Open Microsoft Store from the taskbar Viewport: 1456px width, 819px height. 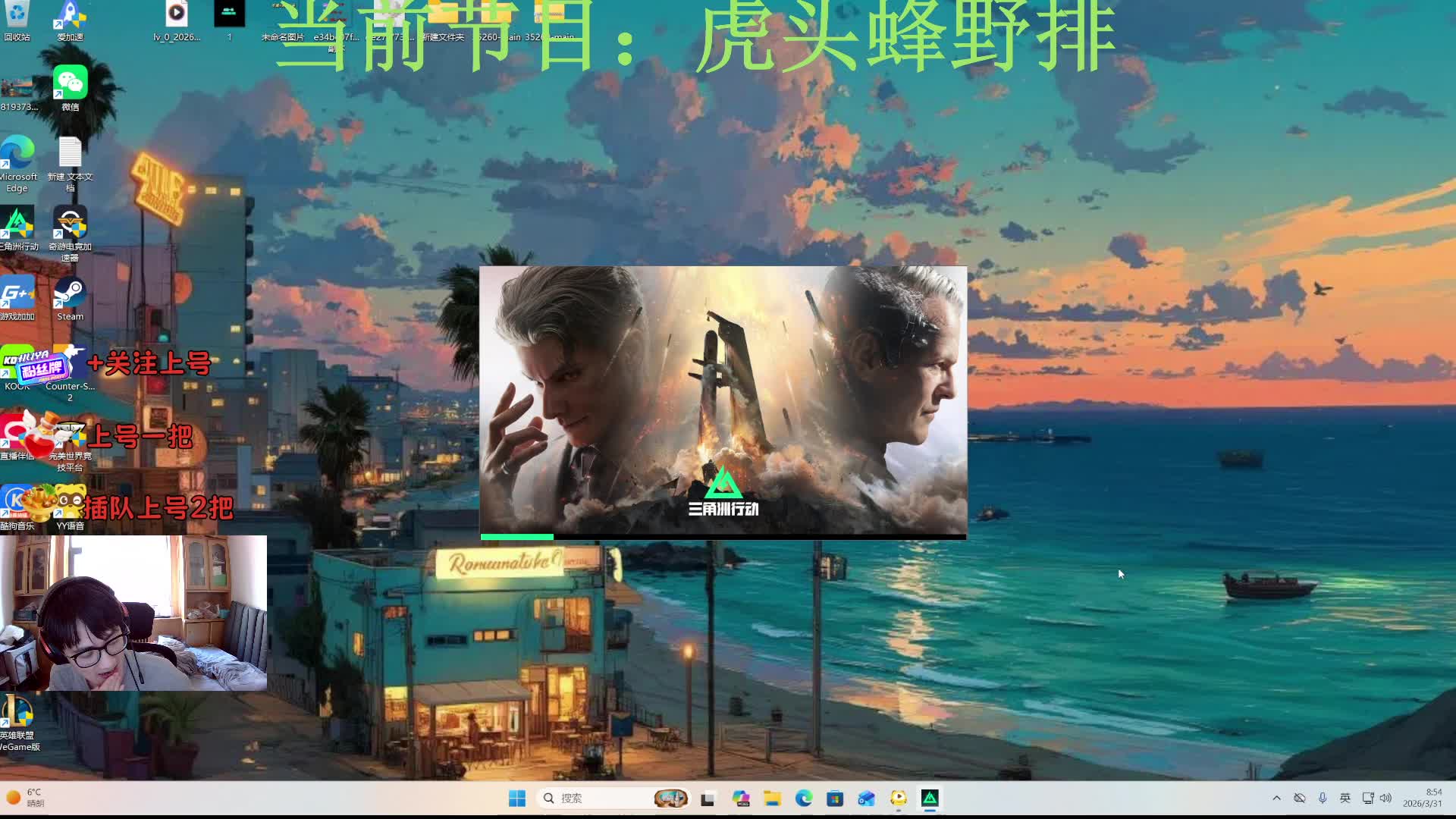pyautogui.click(x=835, y=798)
